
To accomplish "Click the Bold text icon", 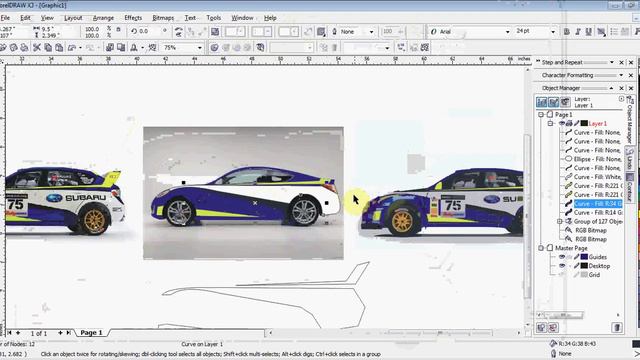I will [x=567, y=32].
